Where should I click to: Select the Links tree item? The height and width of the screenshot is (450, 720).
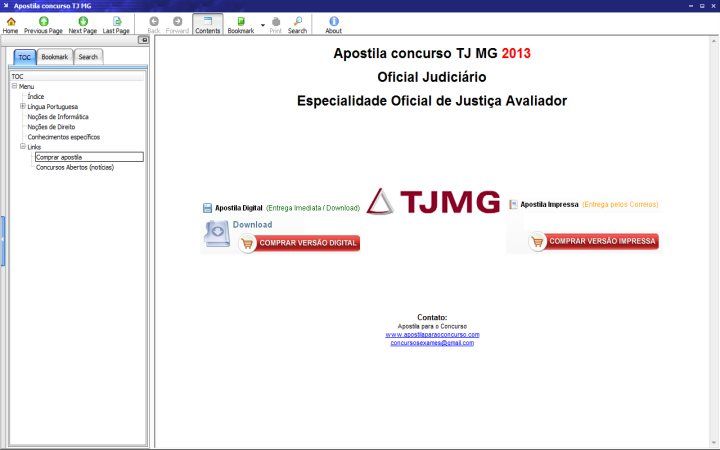pyautogui.click(x=34, y=147)
